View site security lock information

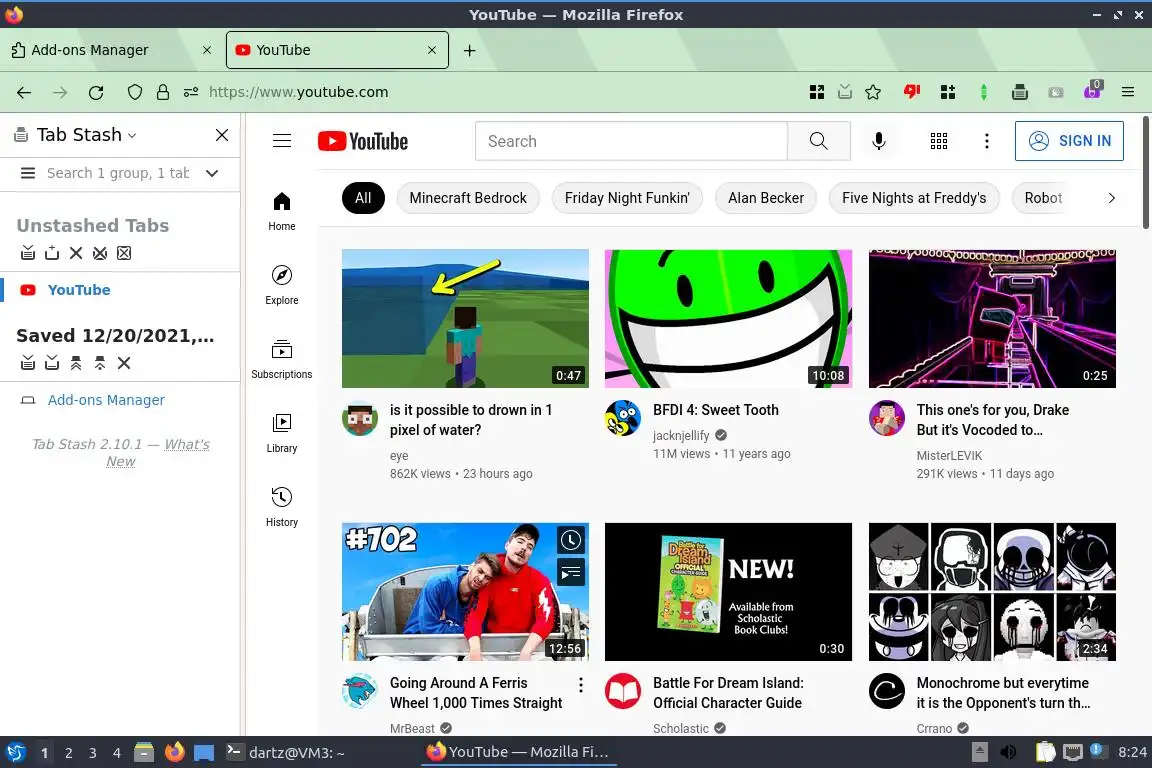[162, 93]
